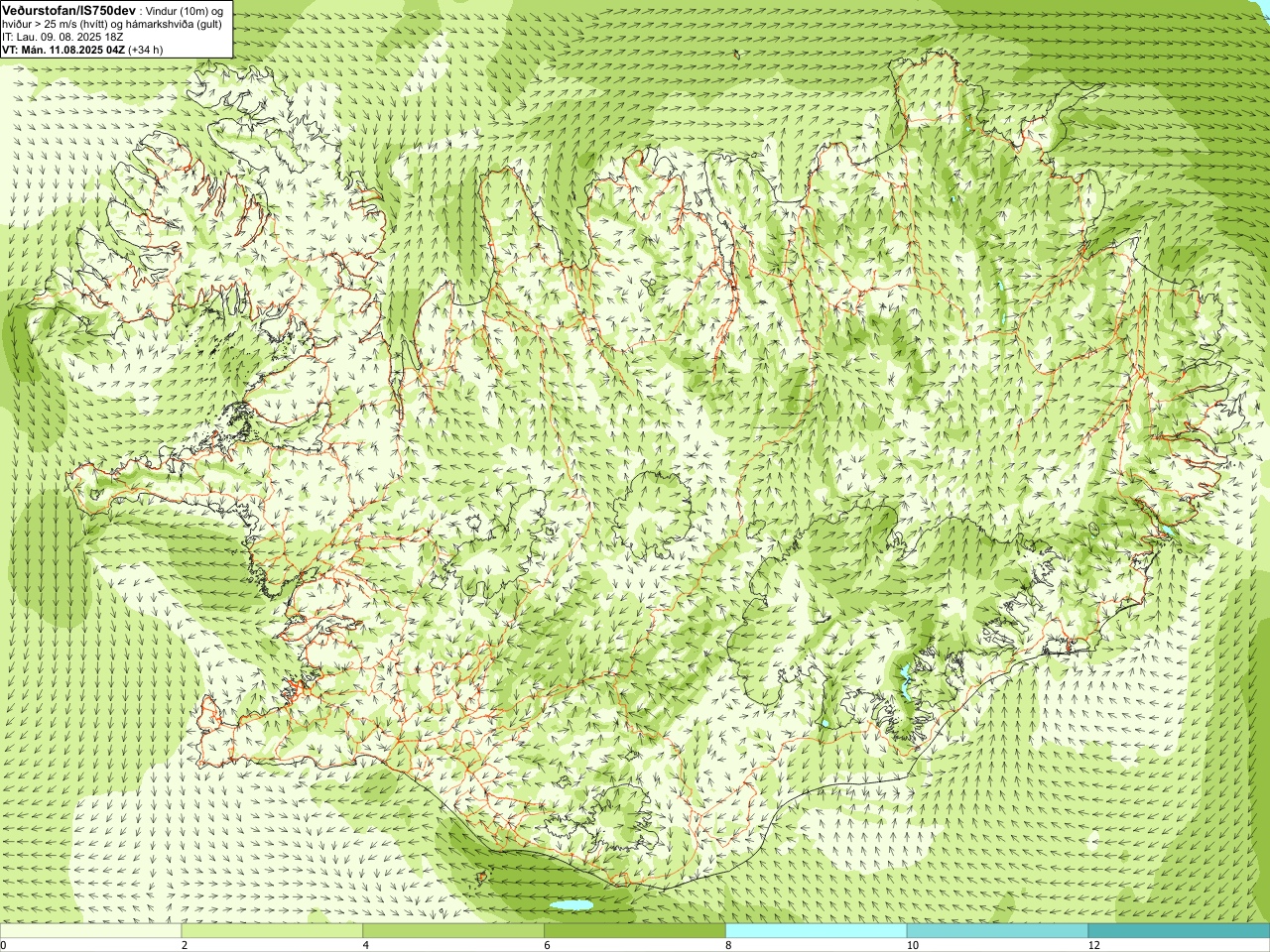Click the teal legend swatch above 12 m/s

[1179, 931]
